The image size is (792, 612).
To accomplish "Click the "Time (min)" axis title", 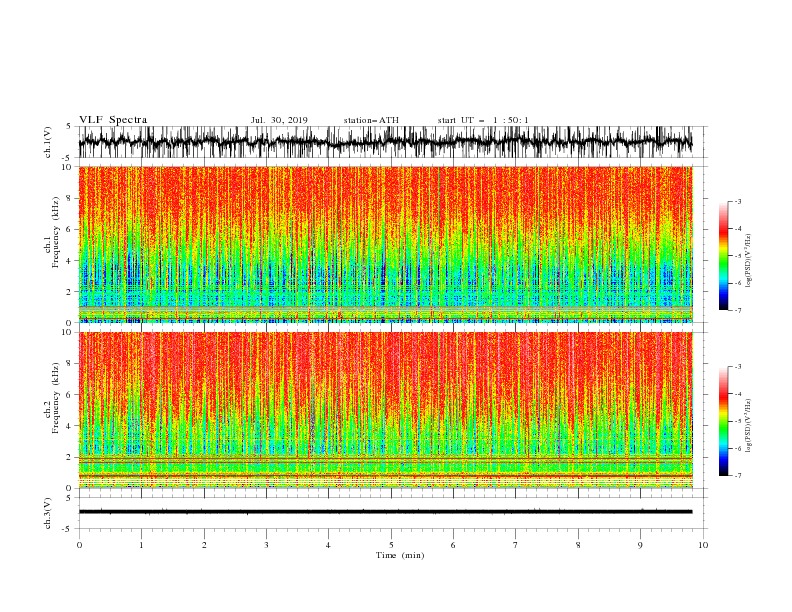I will pos(400,555).
